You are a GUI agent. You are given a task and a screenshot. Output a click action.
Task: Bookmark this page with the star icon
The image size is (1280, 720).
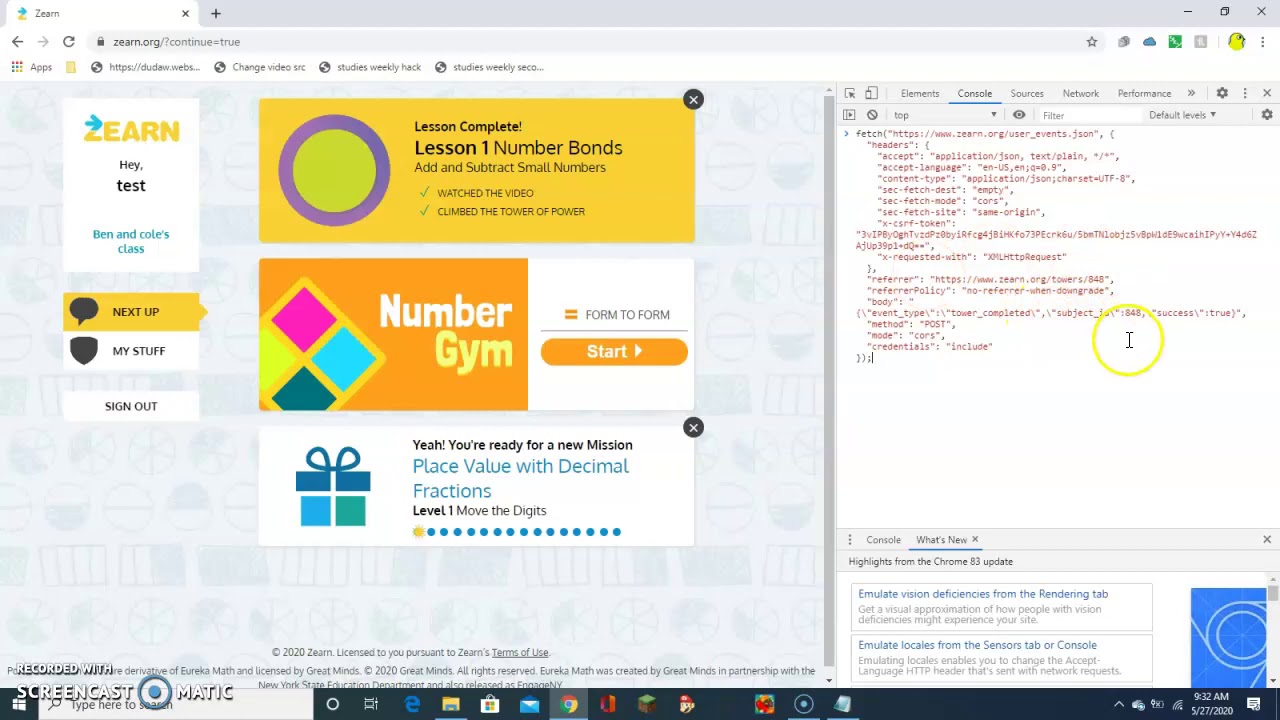click(1092, 42)
